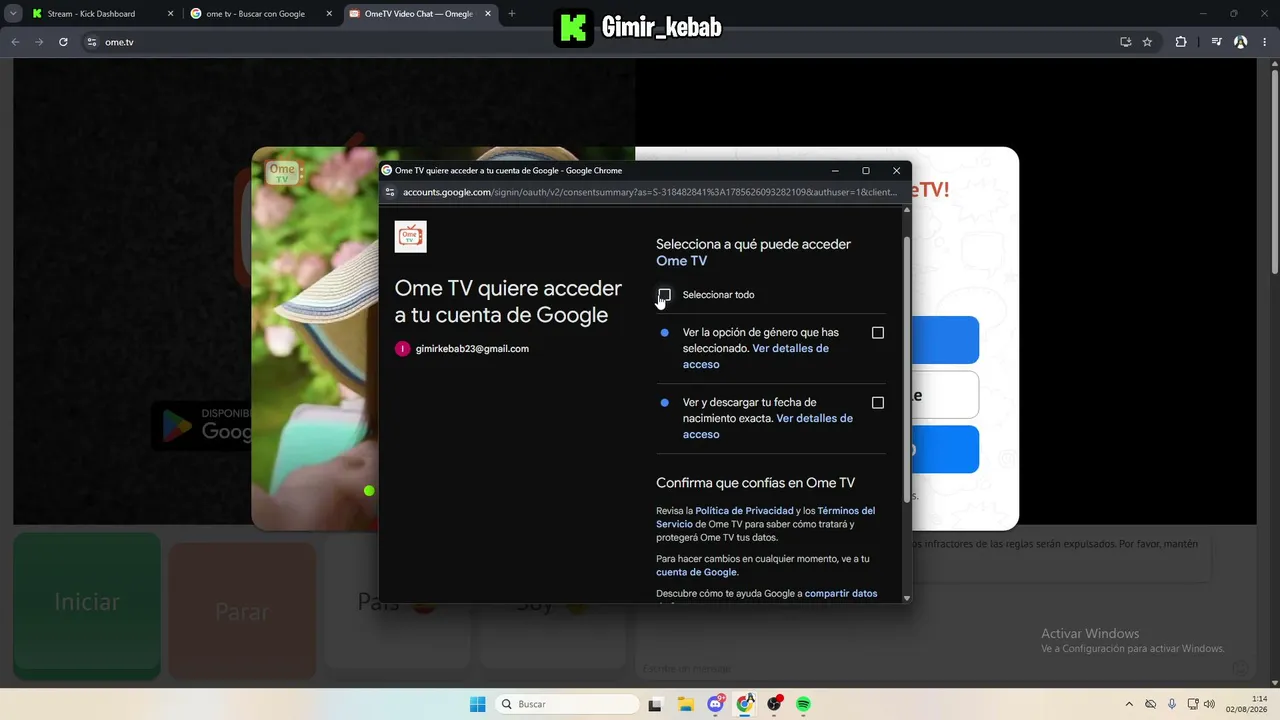
Task: Click the 'Parar' button on OmeTV page
Action: click(x=242, y=611)
